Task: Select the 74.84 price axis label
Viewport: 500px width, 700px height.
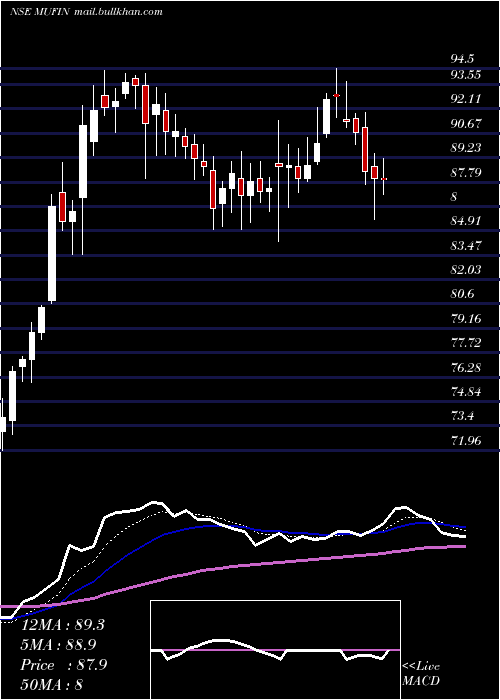Action: (466, 392)
